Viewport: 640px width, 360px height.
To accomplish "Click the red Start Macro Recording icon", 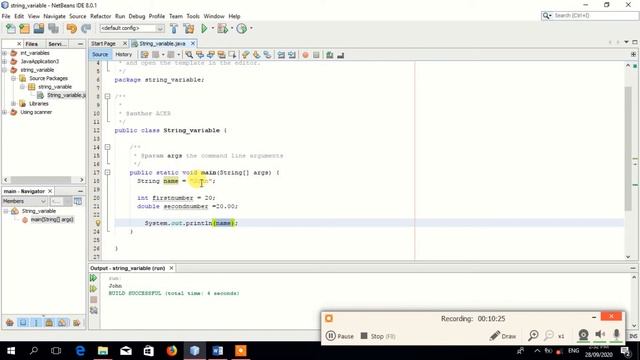I will click(x=305, y=55).
